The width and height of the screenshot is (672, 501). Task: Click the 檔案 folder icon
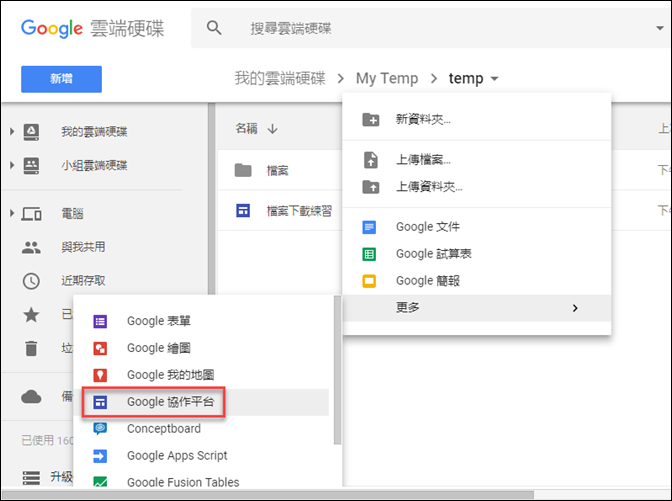click(x=243, y=170)
